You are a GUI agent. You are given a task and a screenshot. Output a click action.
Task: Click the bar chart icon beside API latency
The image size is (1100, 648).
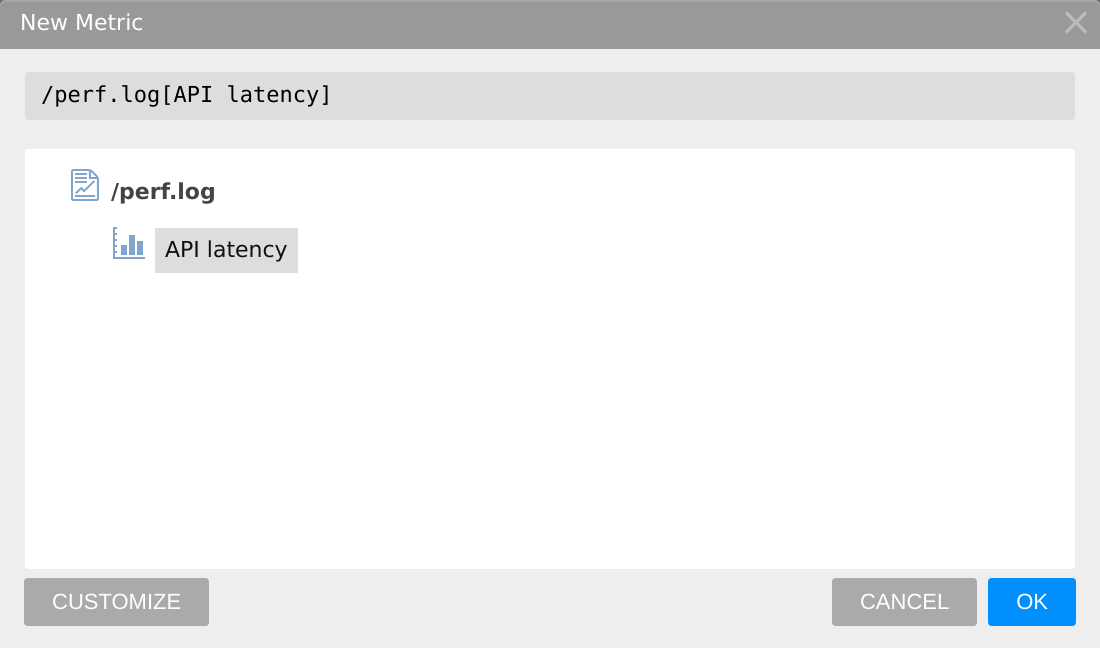click(x=128, y=243)
